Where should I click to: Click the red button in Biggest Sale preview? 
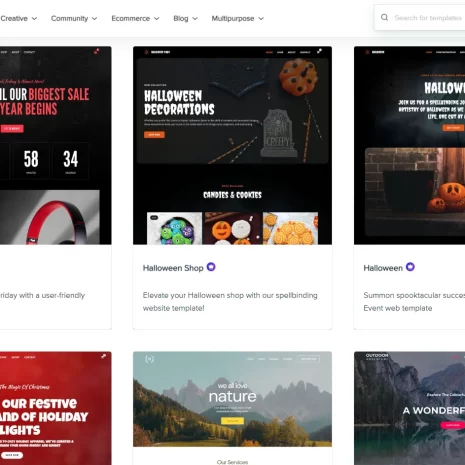(12, 129)
